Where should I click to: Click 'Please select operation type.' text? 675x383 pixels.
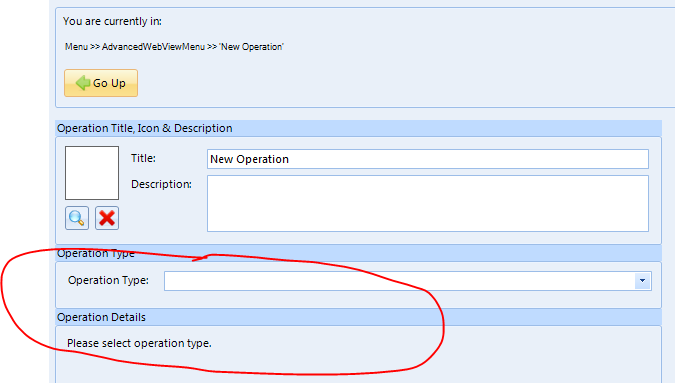[139, 343]
